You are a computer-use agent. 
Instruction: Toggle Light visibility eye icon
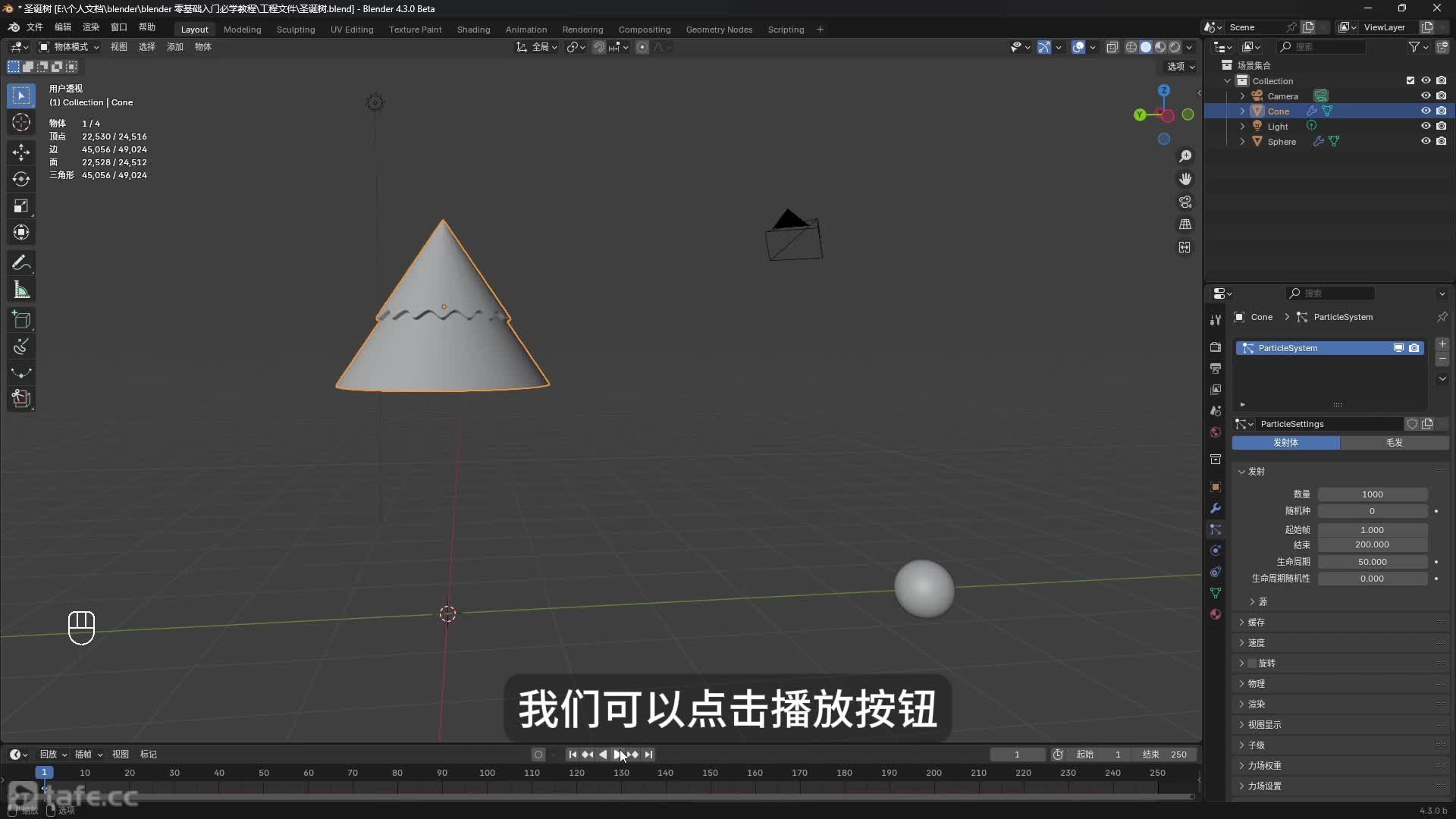click(1426, 127)
